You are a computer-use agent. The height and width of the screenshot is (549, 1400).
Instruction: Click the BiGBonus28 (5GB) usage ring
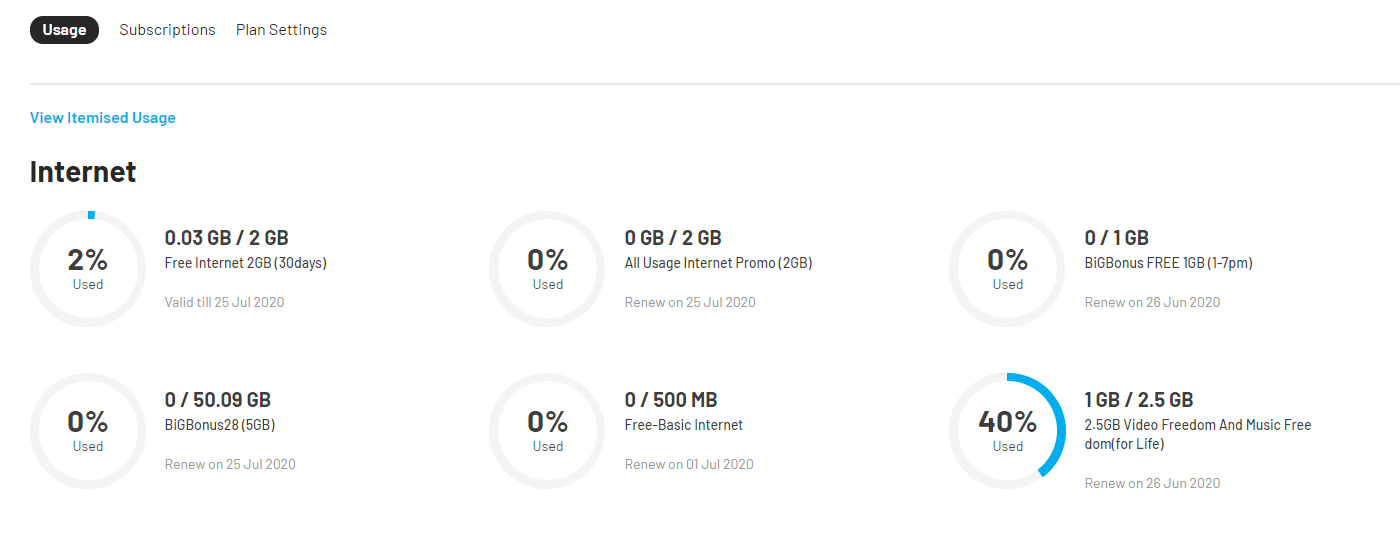click(x=88, y=431)
